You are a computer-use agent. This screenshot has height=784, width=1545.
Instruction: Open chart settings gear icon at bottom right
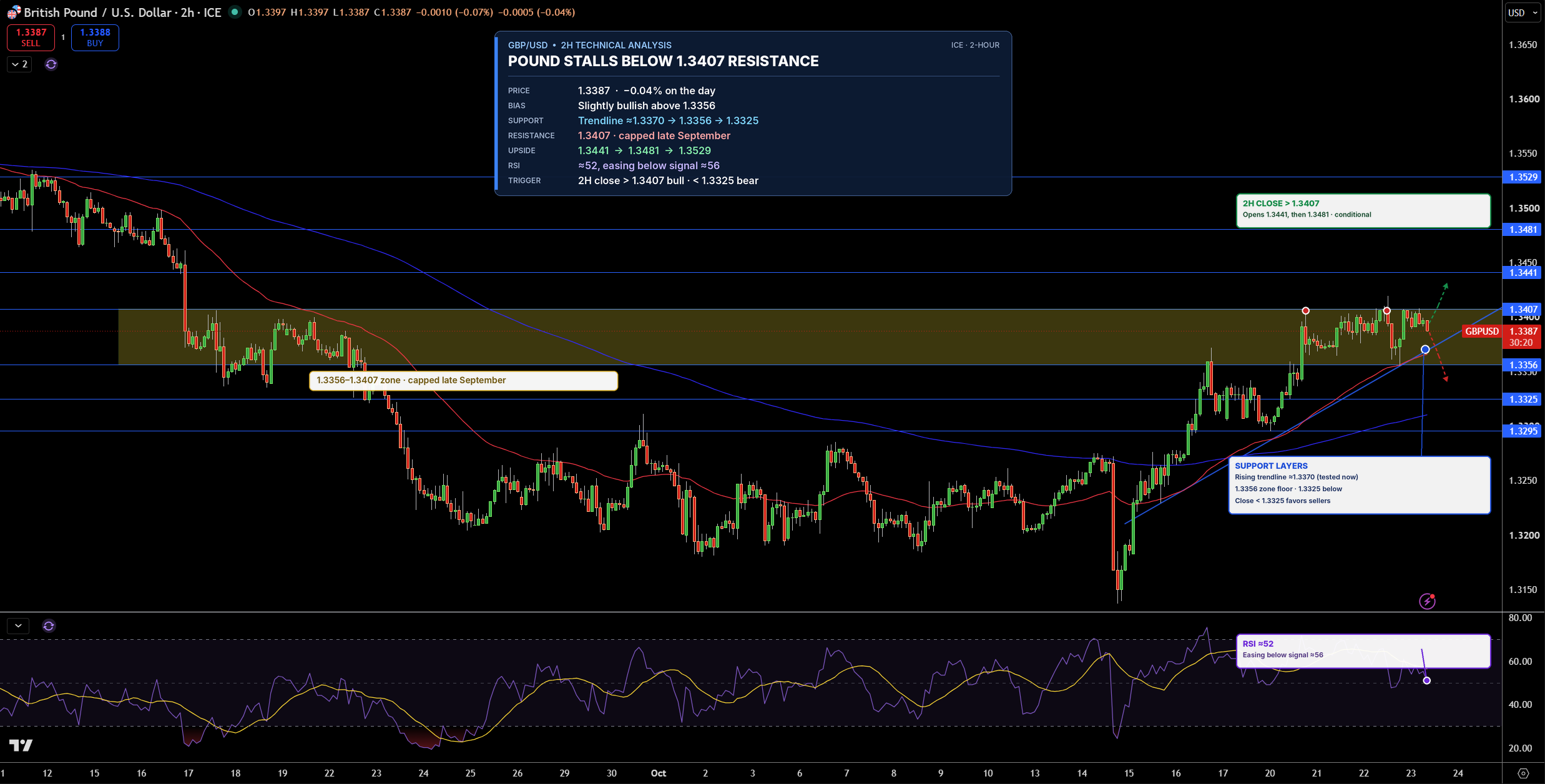(x=1523, y=773)
